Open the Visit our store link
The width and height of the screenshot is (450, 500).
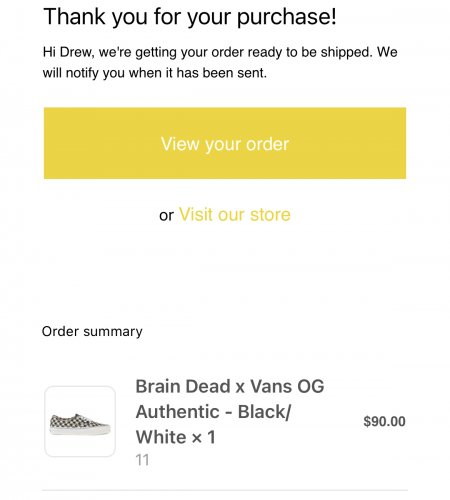[235, 214]
